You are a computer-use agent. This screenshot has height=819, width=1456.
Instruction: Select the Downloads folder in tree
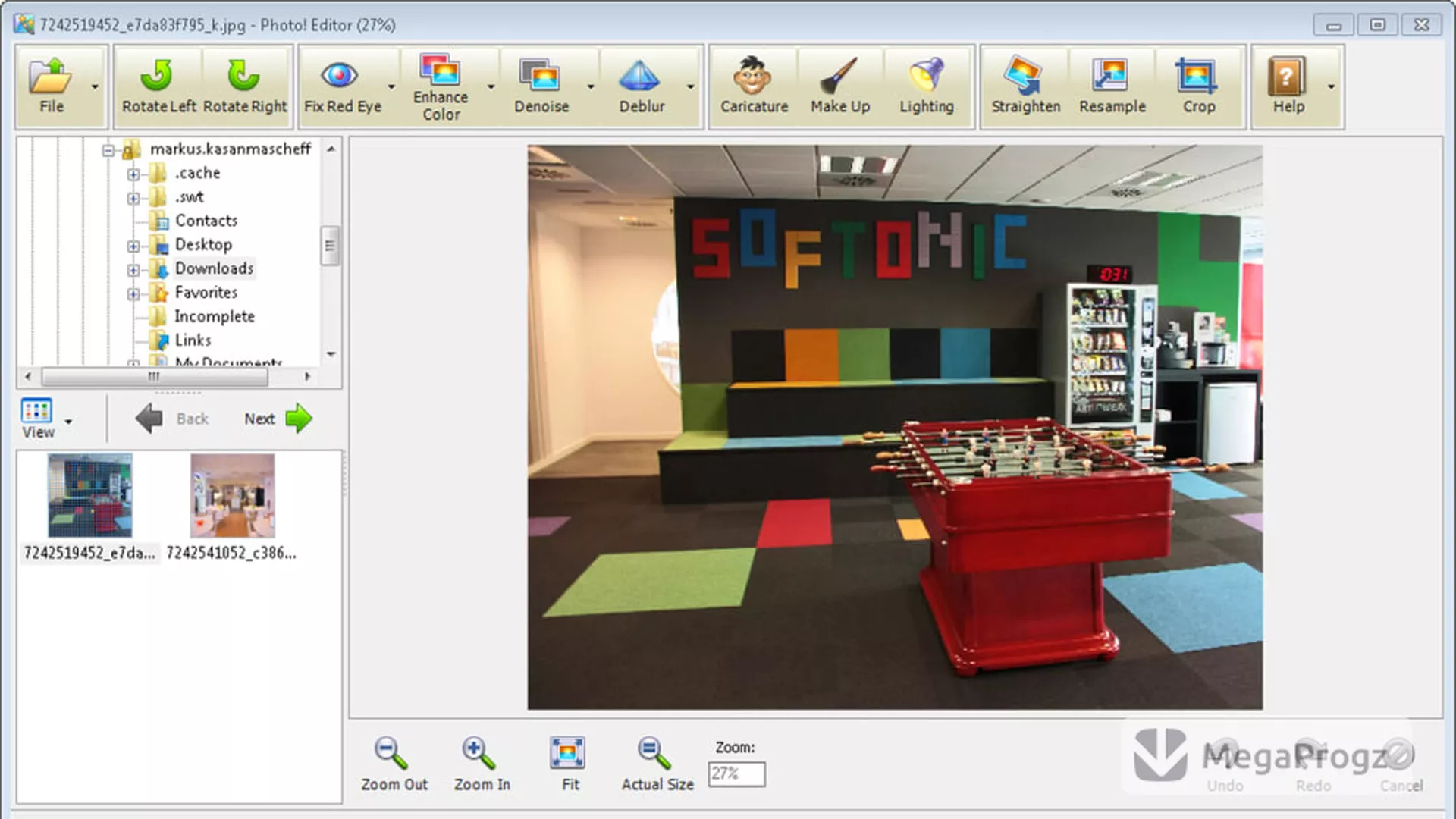(x=214, y=268)
